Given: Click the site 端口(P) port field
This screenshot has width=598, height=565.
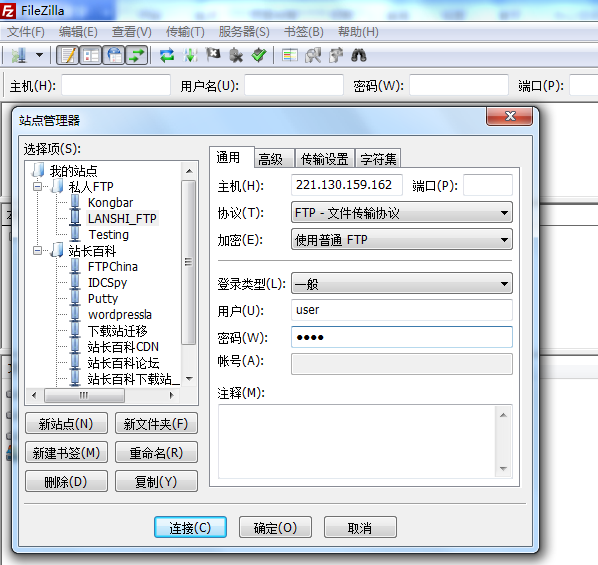Looking at the screenshot, I should pyautogui.click(x=488, y=185).
